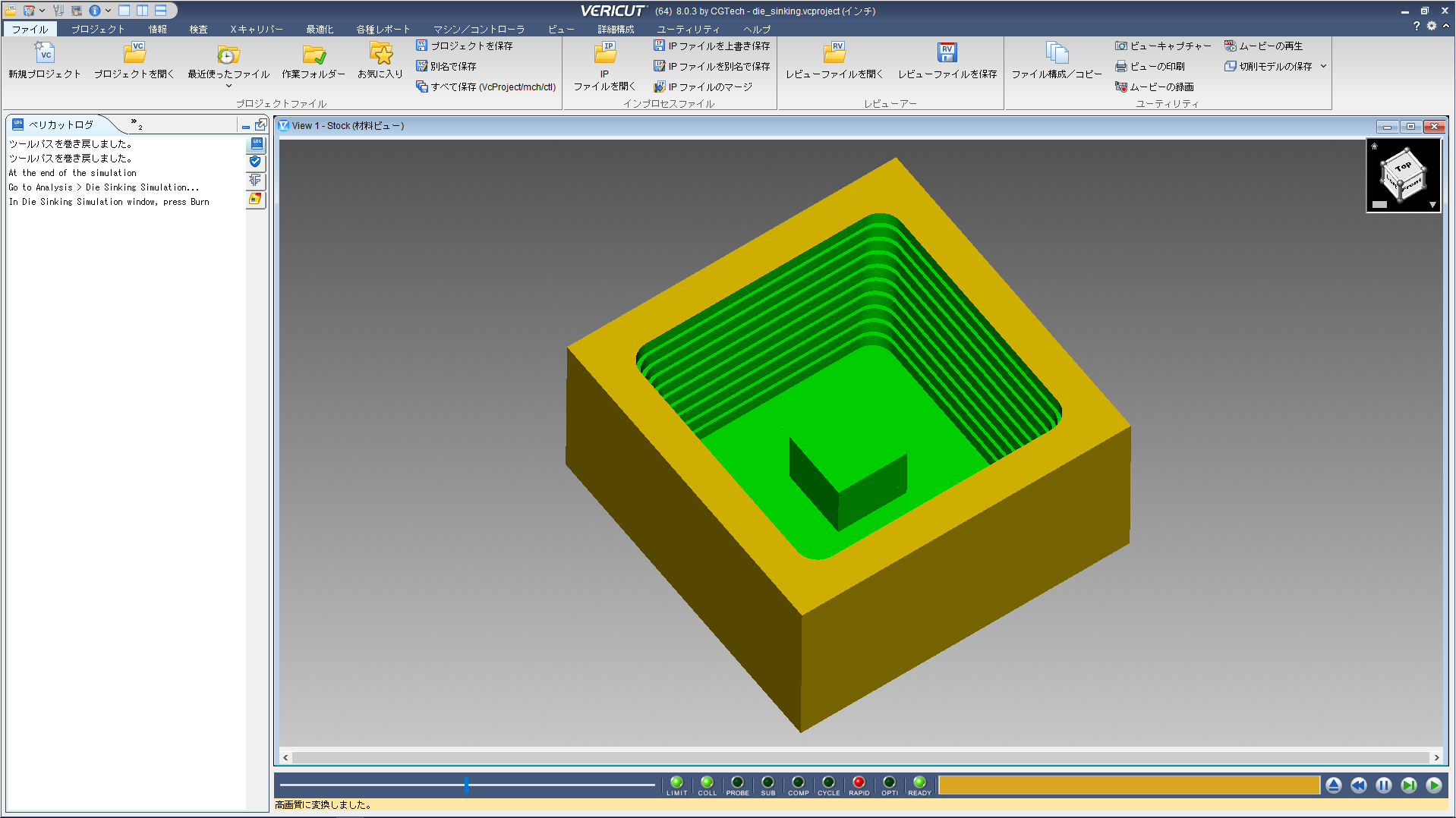Toggle the COLL collision status light
This screenshot has height=818, width=1456.
(x=707, y=782)
